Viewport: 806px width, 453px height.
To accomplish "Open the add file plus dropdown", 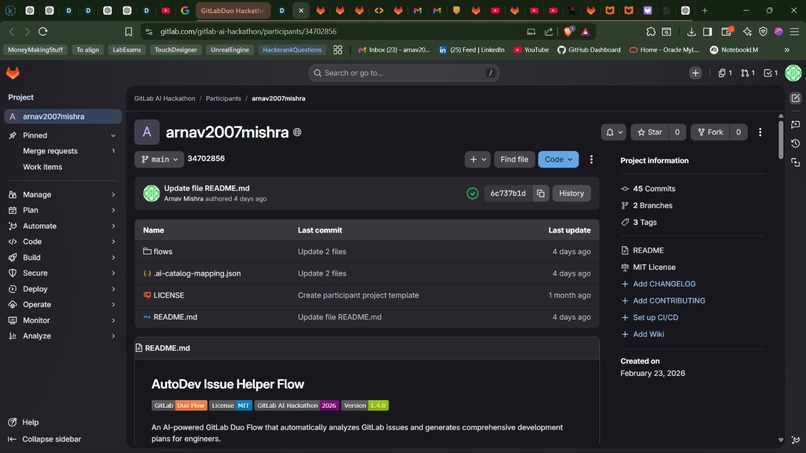I will coord(477,159).
